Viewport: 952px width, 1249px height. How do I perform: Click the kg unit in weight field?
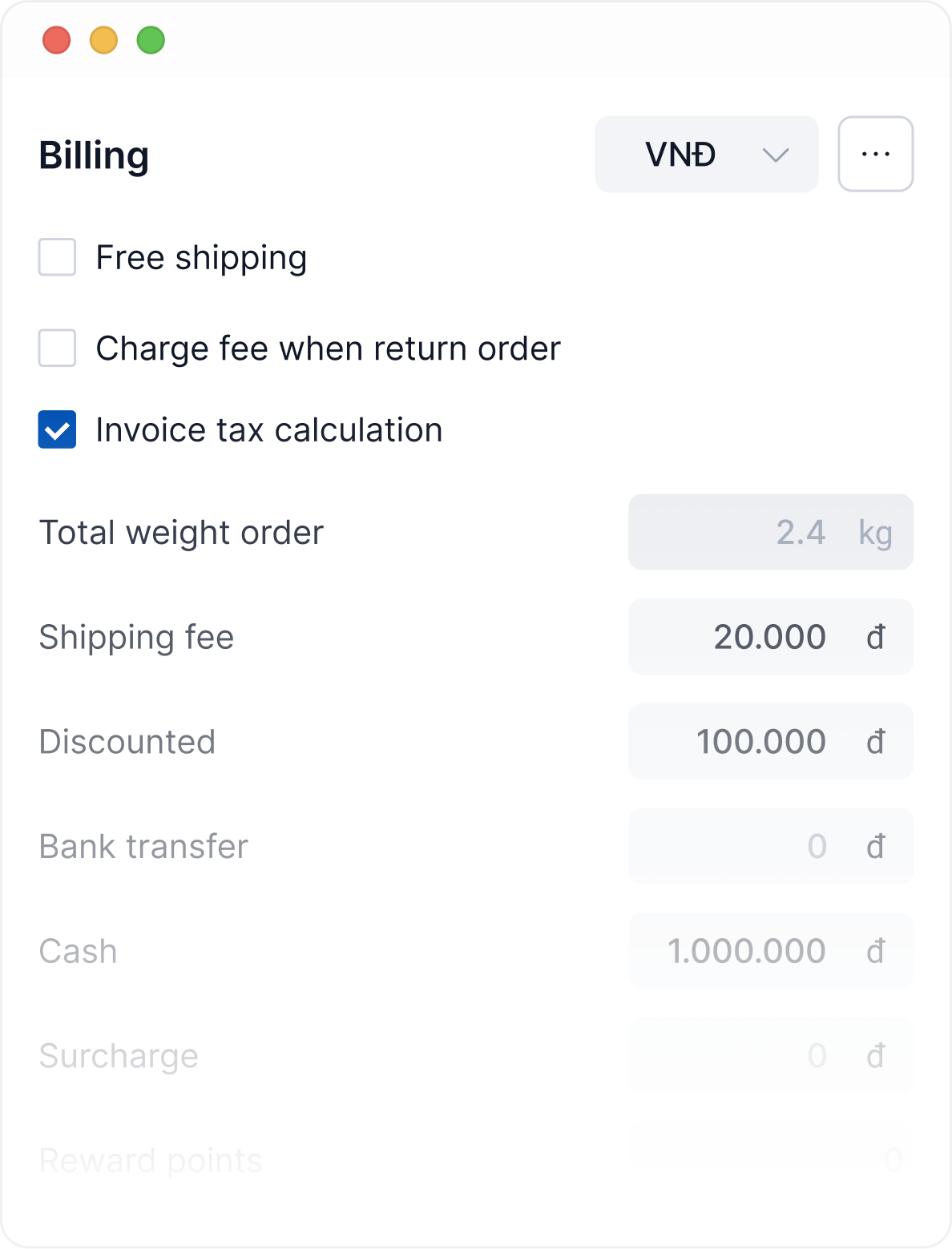tap(875, 533)
